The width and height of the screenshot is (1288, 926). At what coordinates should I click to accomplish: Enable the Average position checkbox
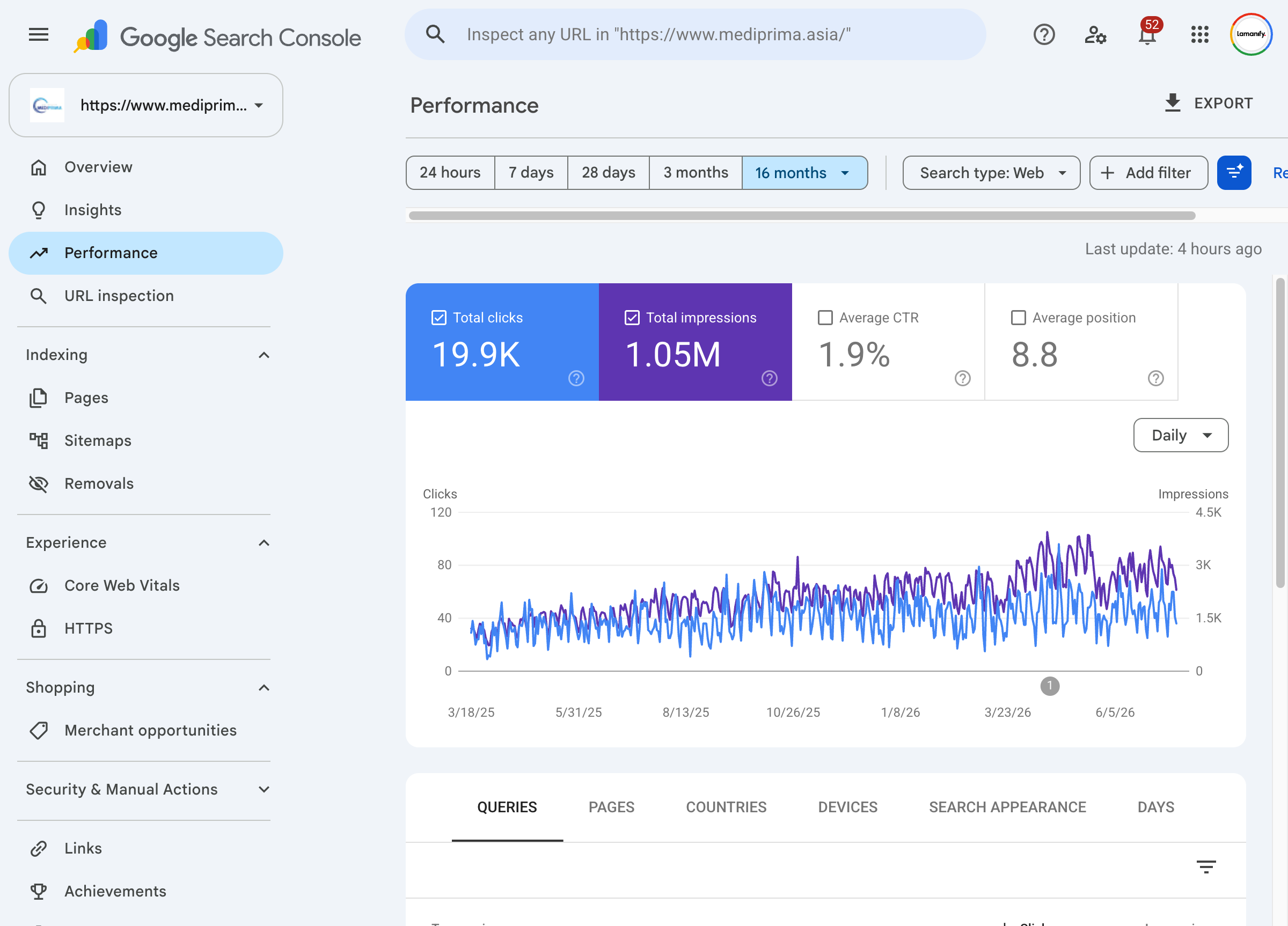(1018, 318)
